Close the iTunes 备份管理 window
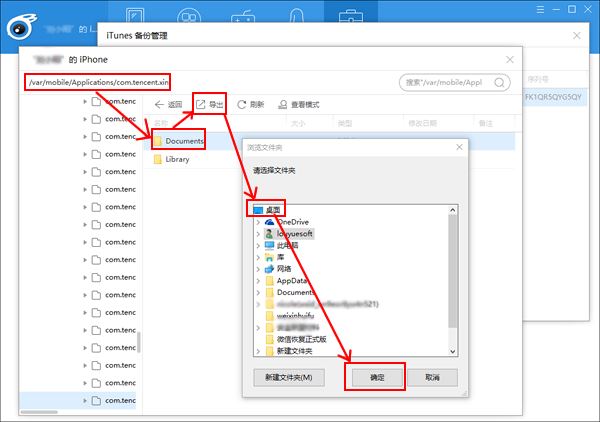The height and width of the screenshot is (422, 600). 577,36
